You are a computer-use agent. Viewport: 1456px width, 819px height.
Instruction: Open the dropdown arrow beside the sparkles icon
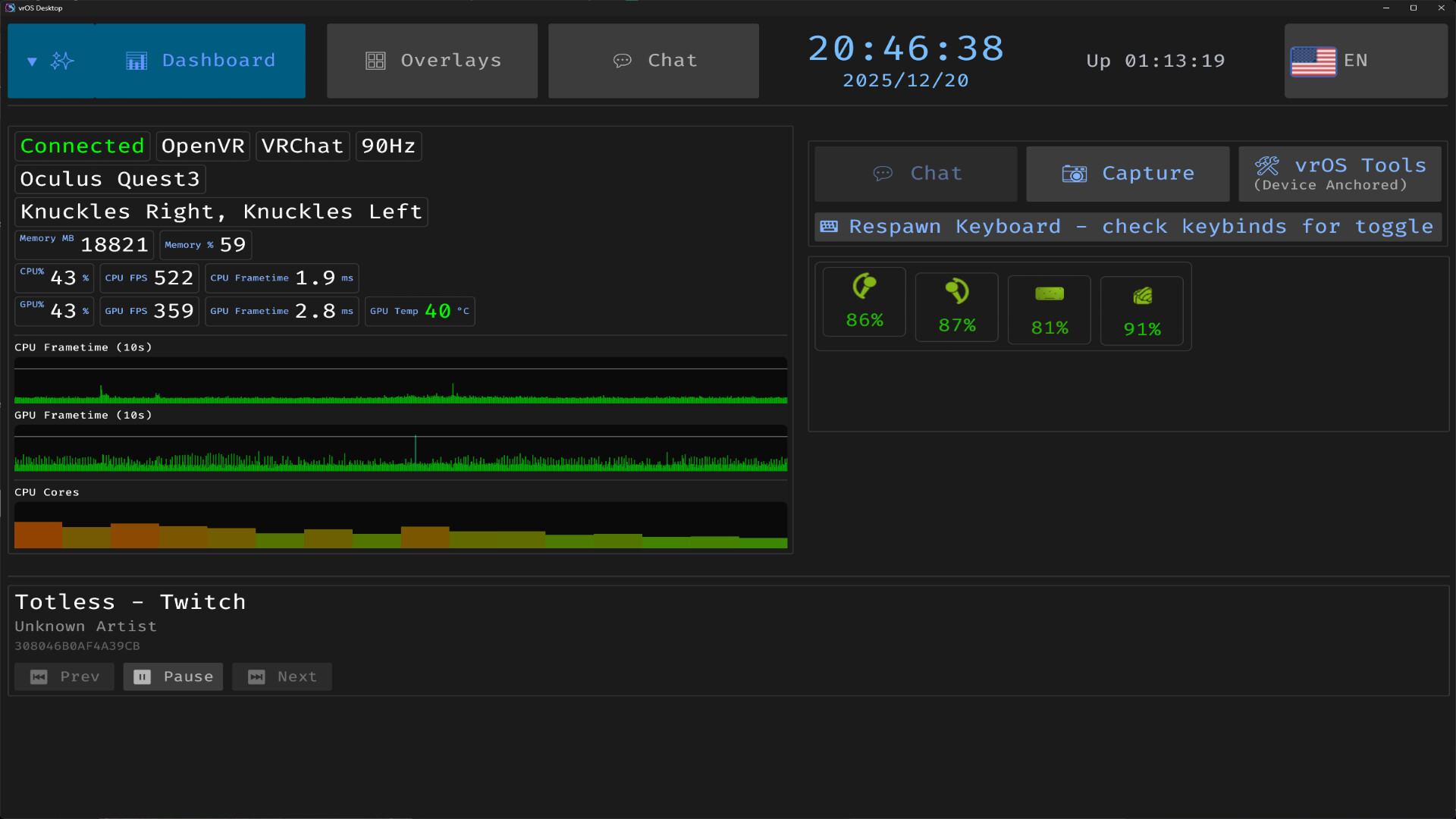[32, 61]
